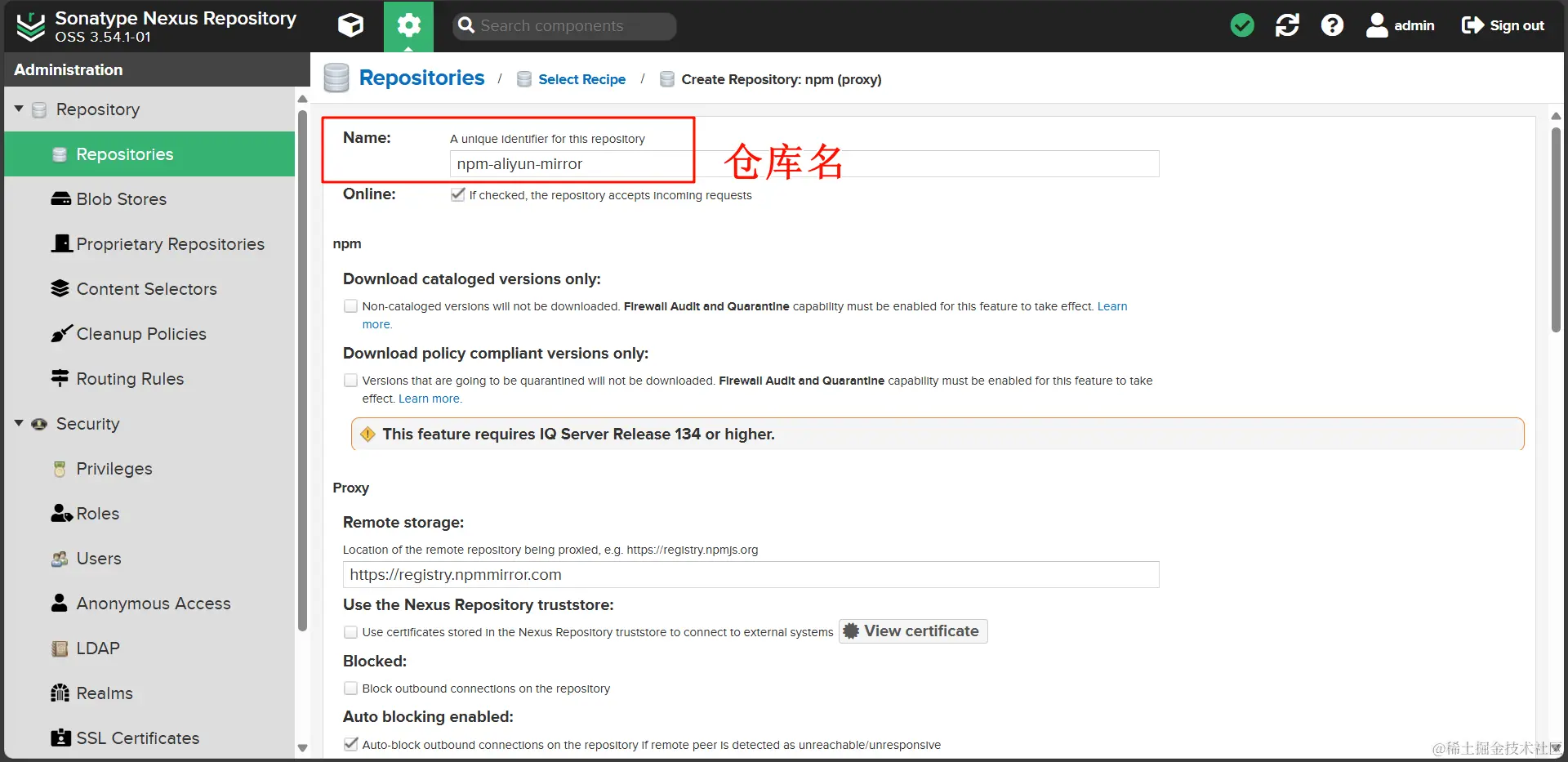The image size is (1568, 762).
Task: Open the Help question mark icon
Action: (1332, 26)
